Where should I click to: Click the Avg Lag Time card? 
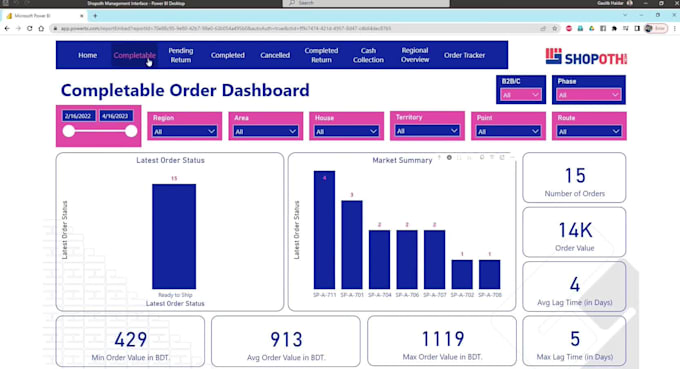tap(574, 286)
